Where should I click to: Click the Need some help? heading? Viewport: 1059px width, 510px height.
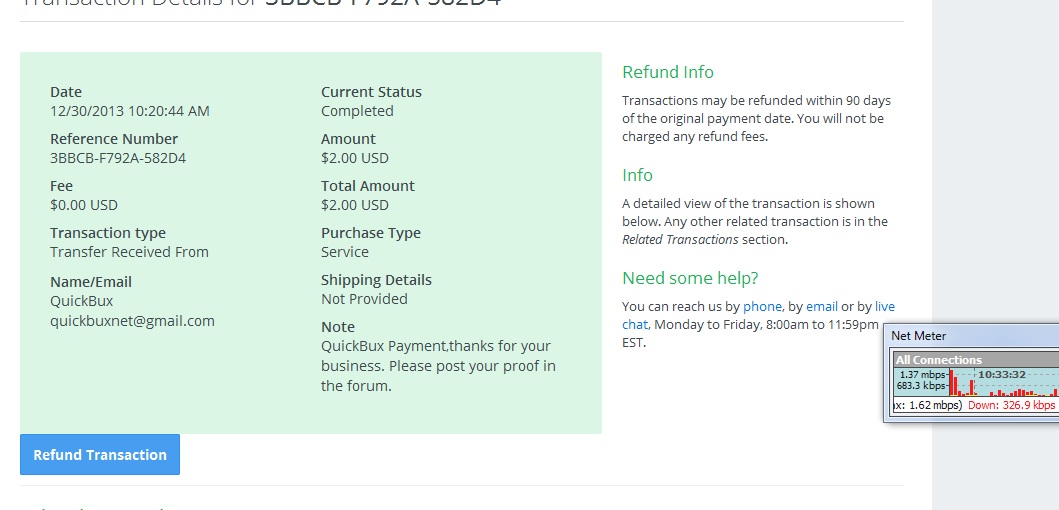tap(690, 278)
